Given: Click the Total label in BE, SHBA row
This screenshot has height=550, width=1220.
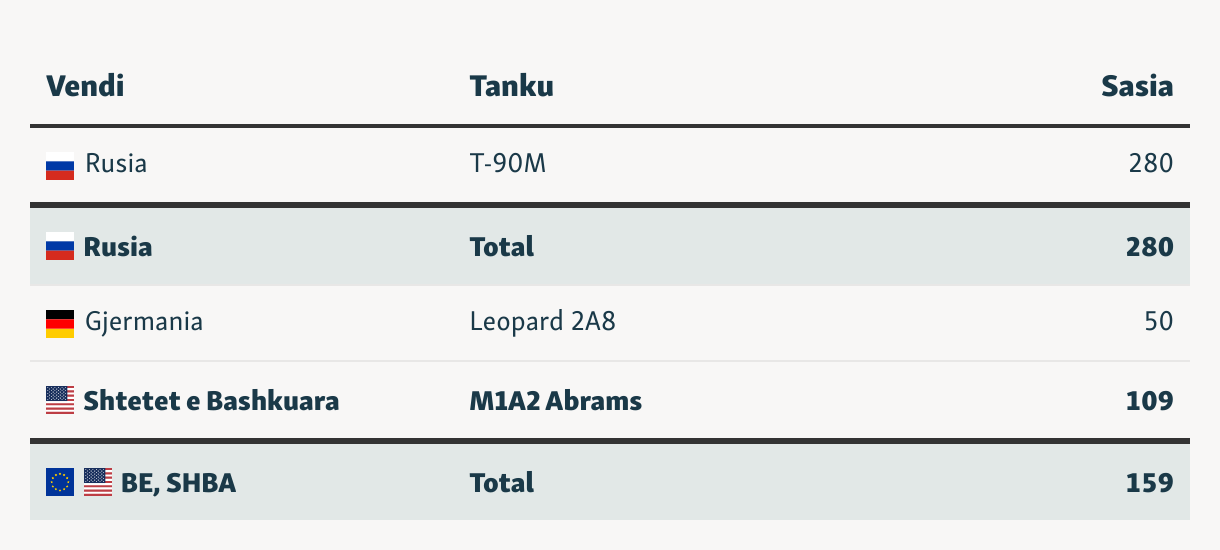Looking at the screenshot, I should 502,483.
